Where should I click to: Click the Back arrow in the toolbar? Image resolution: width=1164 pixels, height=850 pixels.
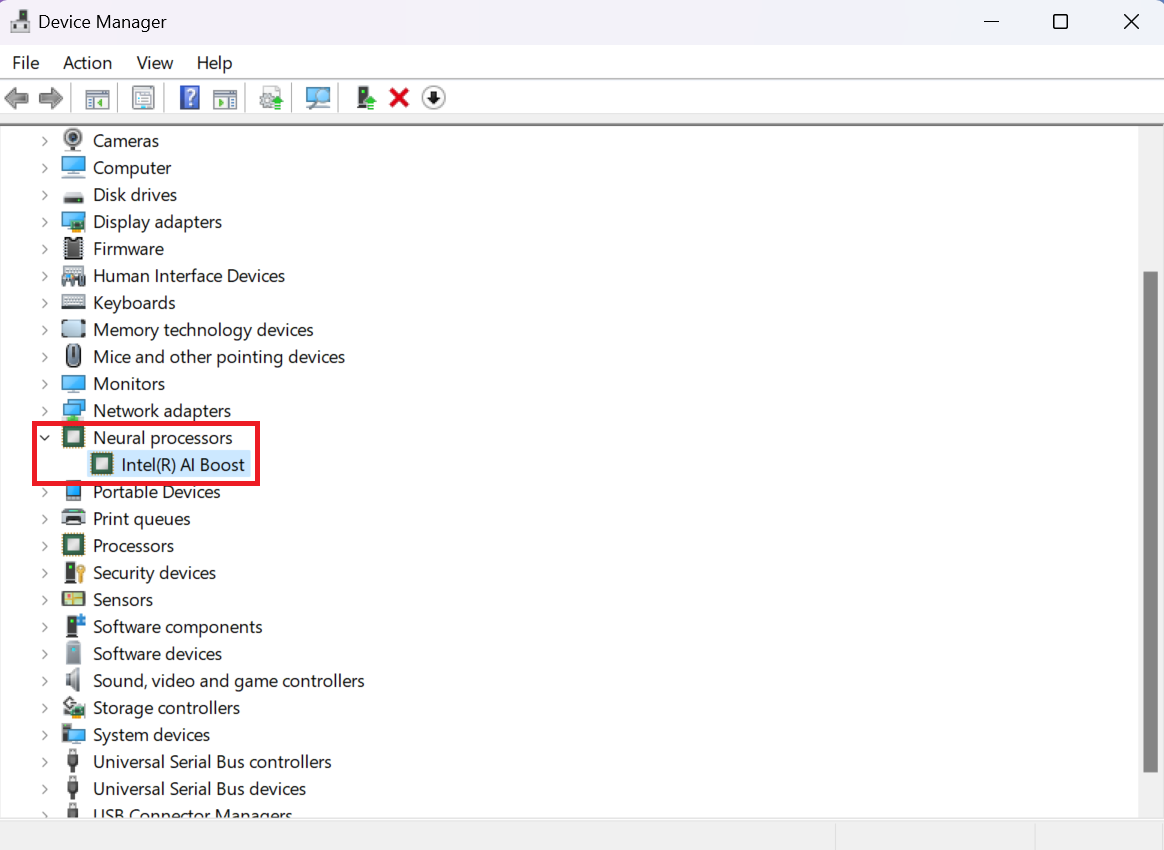[x=17, y=98]
